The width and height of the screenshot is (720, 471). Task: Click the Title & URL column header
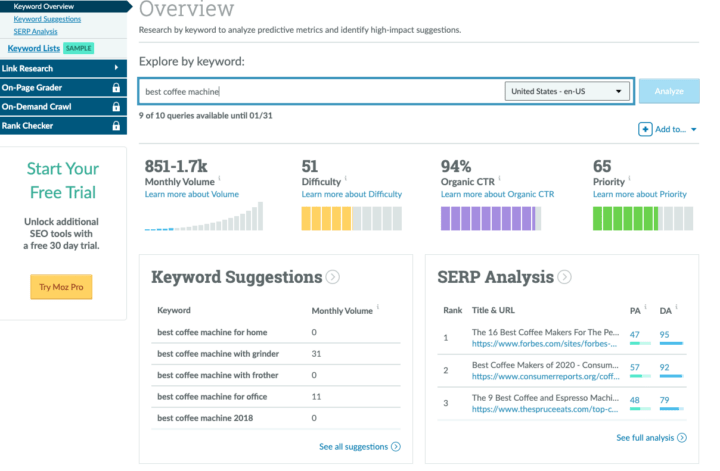point(493,310)
